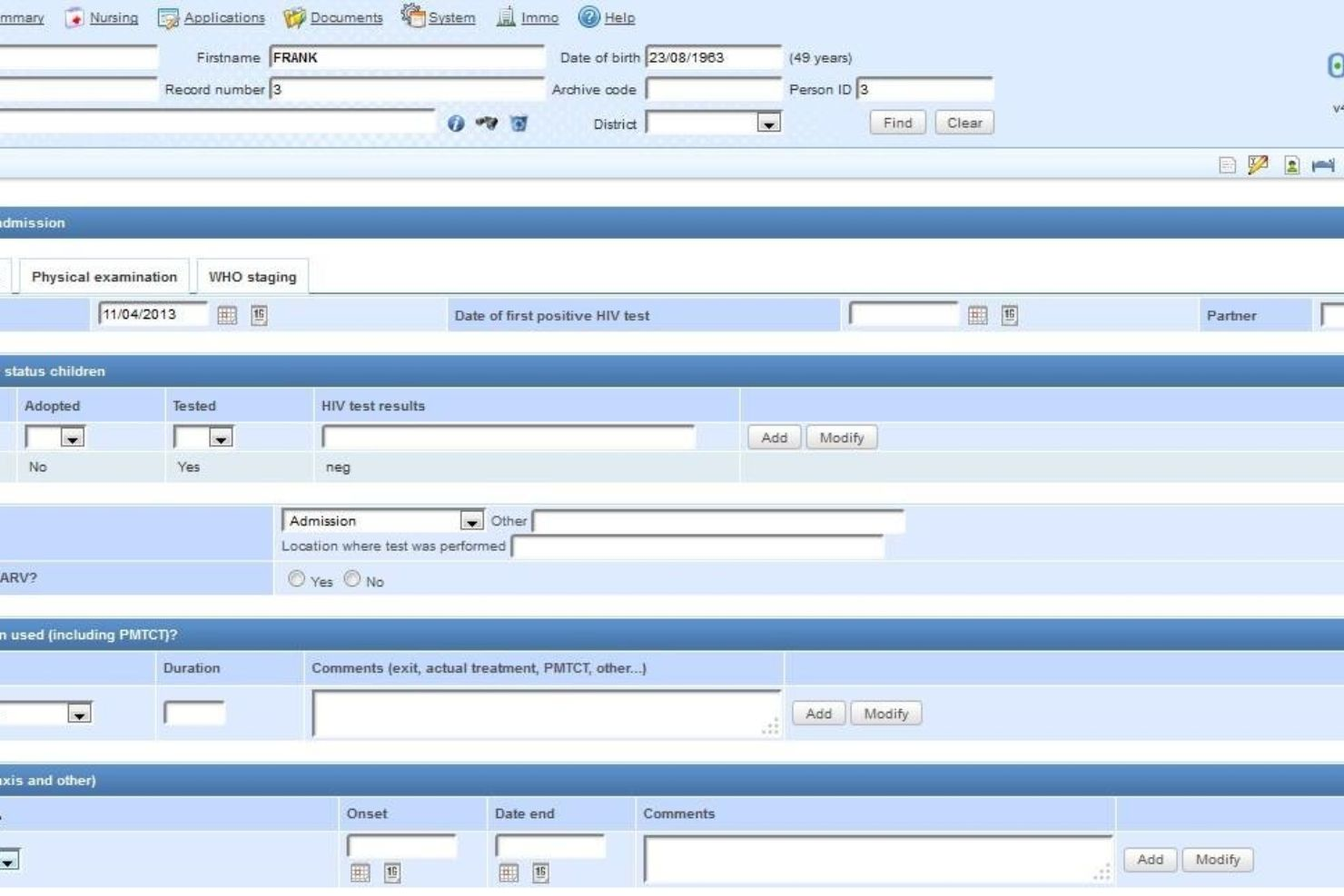The width and height of the screenshot is (1344, 896).
Task: Click the Date of birth field
Action: pyautogui.click(x=713, y=57)
